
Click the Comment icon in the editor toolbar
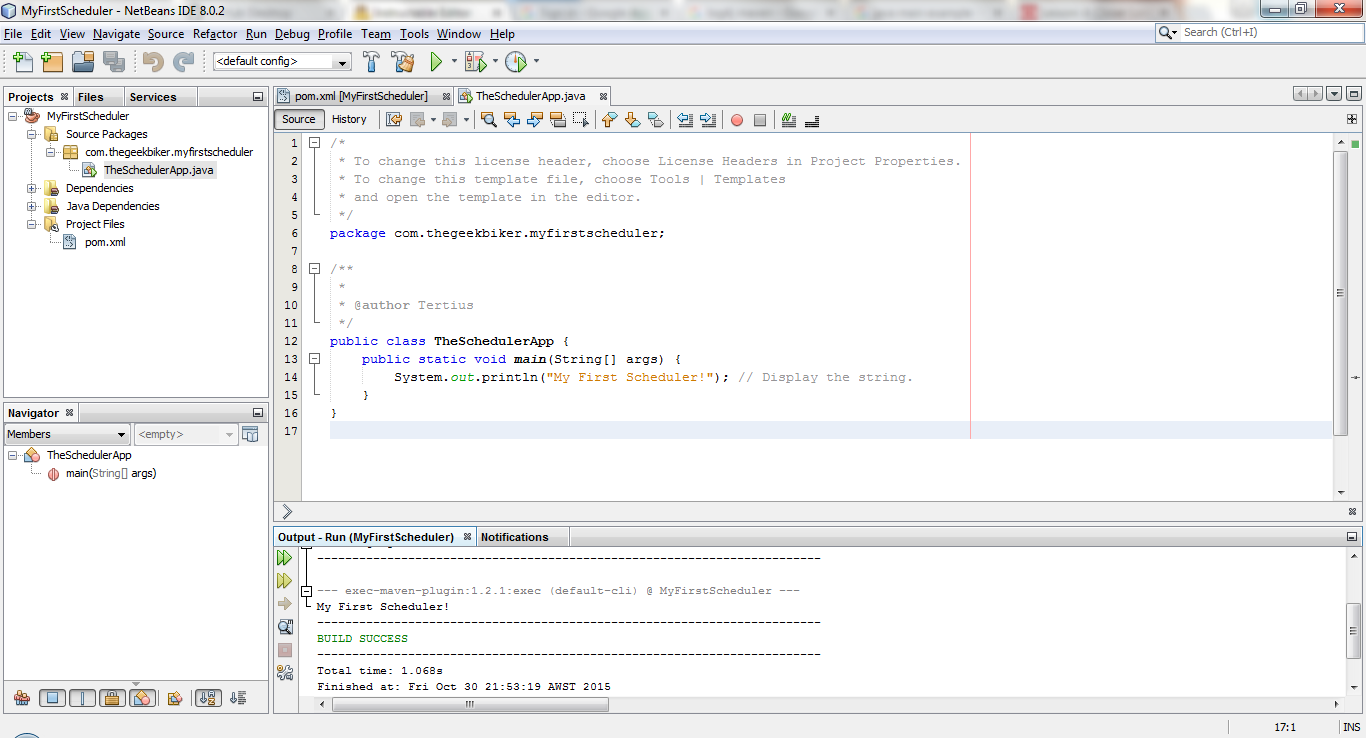point(789,120)
